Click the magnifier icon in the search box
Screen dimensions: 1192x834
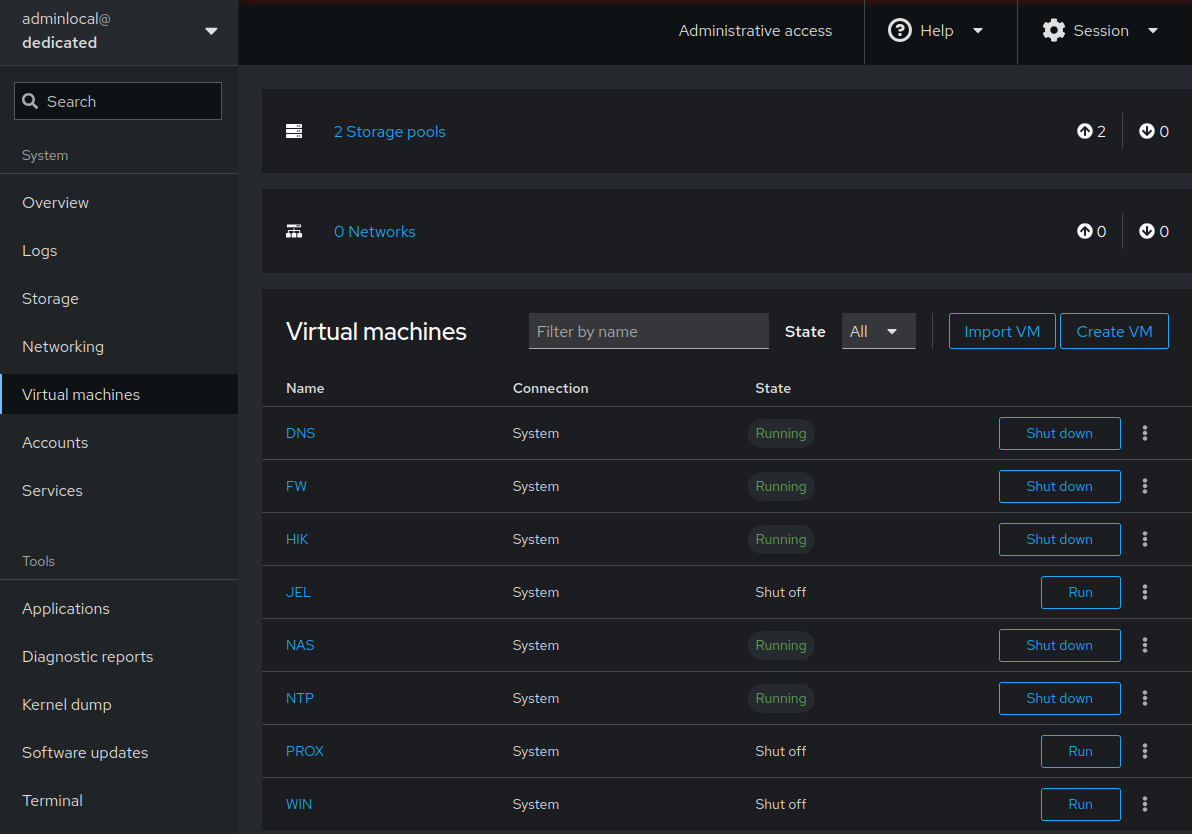[31, 101]
